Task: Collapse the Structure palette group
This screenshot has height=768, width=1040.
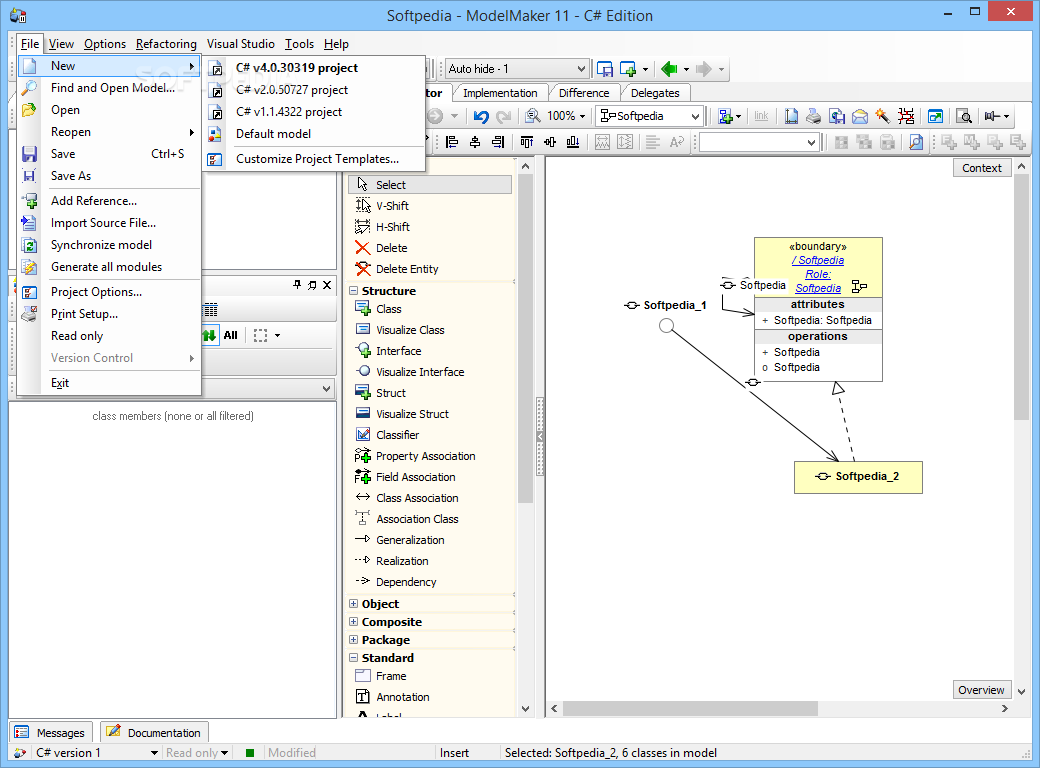Action: click(x=354, y=290)
